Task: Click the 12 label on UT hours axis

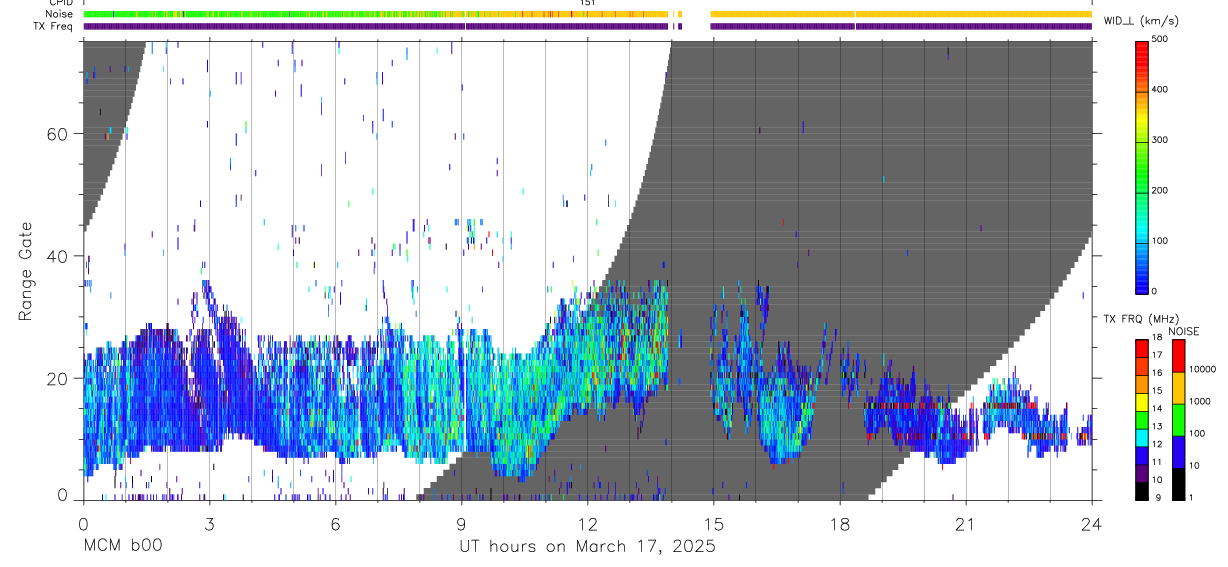Action: [x=587, y=522]
